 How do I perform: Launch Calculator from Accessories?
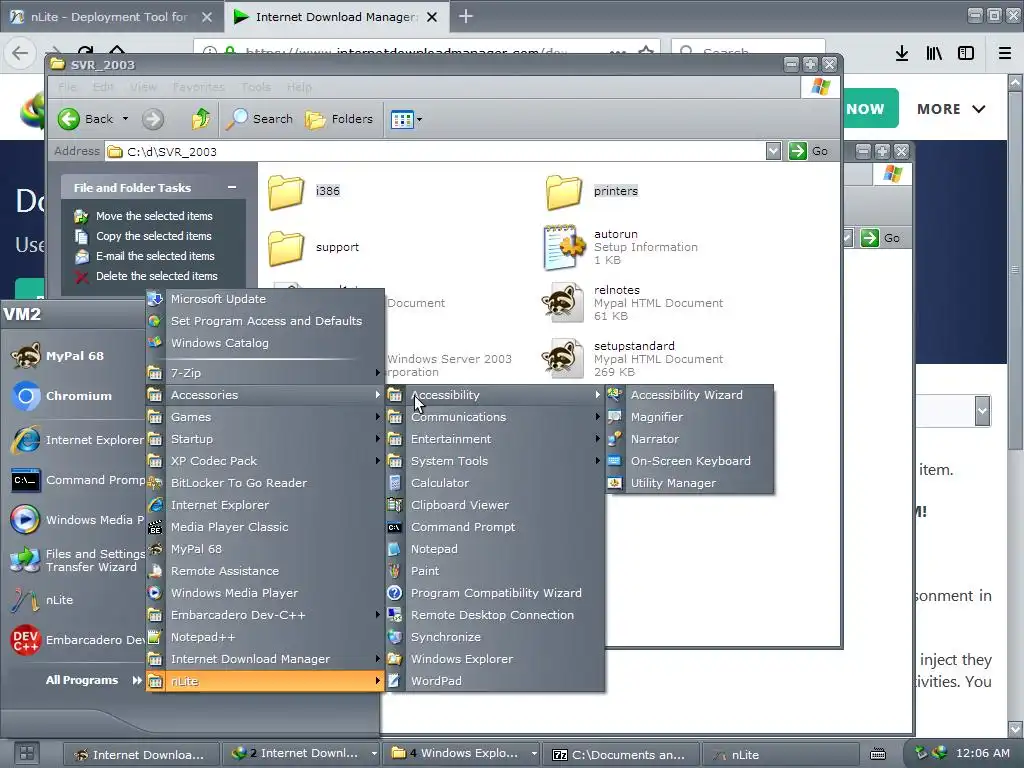pyautogui.click(x=494, y=483)
